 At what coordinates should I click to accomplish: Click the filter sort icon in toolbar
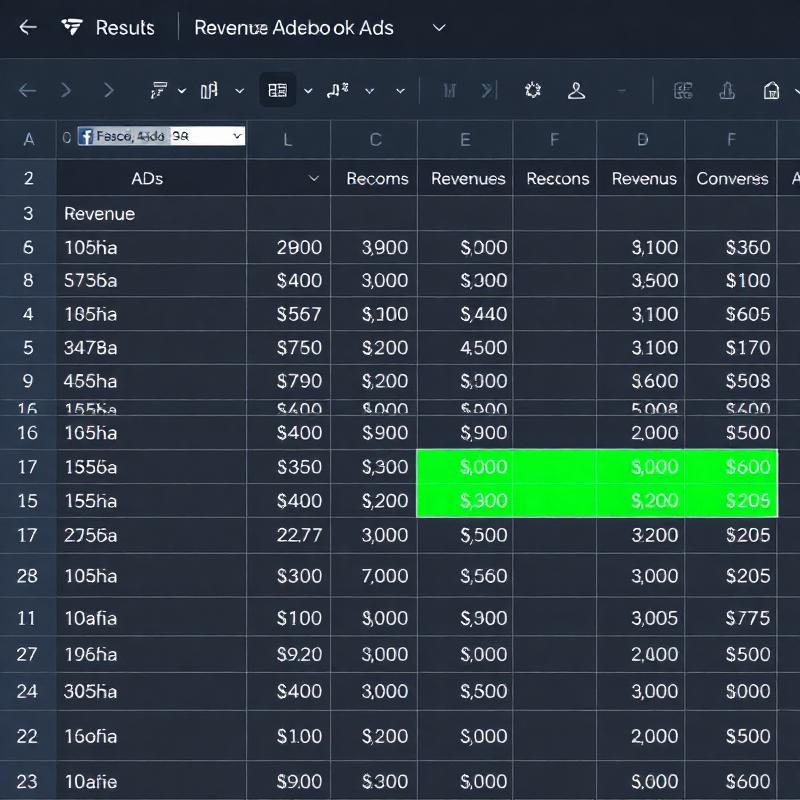click(159, 91)
